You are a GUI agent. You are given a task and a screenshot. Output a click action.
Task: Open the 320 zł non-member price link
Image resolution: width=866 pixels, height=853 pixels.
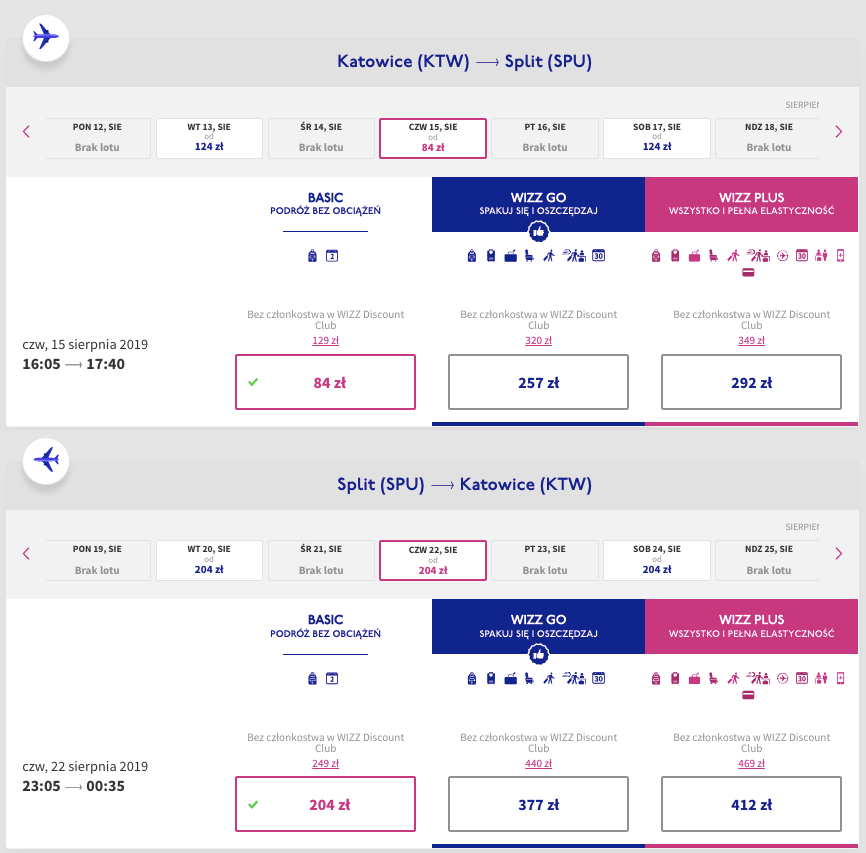pos(538,340)
